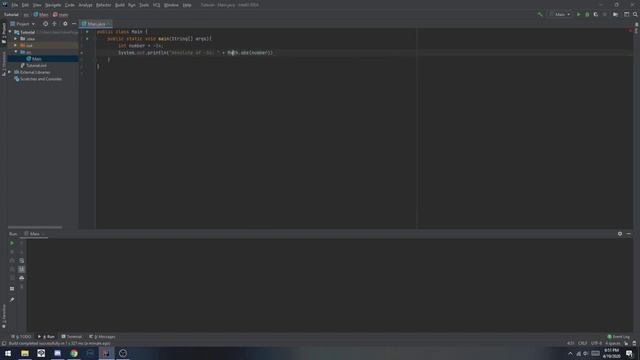Viewport: 640px width, 360px height.
Task: Open Windows notification center icon
Action: (x=629, y=353)
